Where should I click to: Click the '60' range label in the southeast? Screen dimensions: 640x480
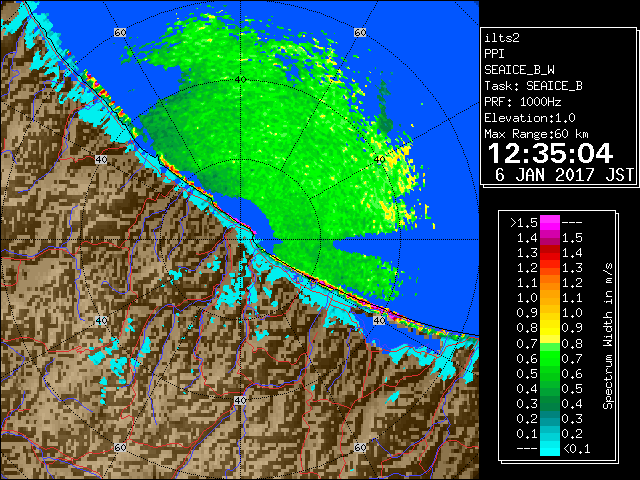[x=360, y=447]
